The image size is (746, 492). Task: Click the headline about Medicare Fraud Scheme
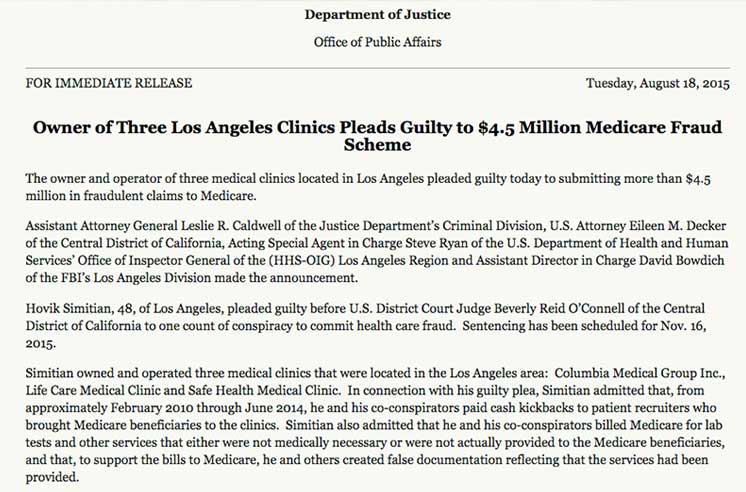point(377,136)
